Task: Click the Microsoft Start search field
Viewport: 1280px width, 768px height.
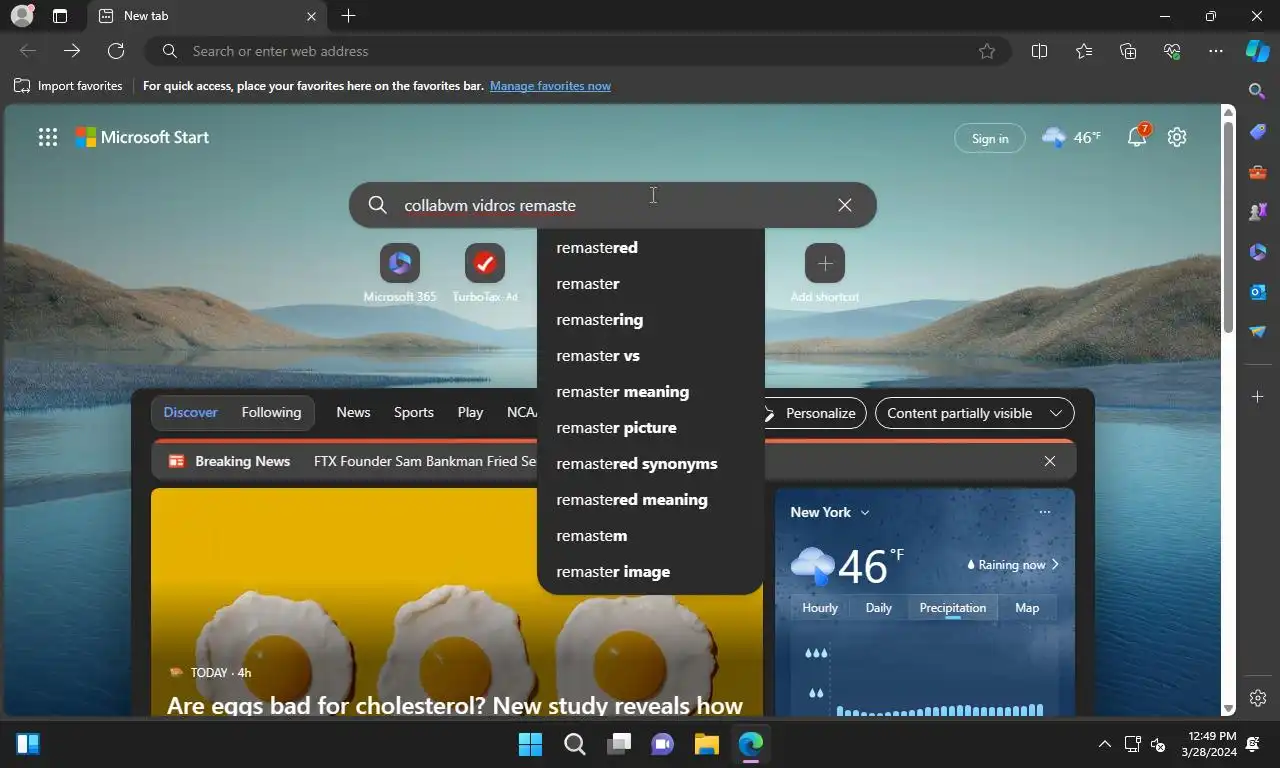Action: [x=612, y=205]
